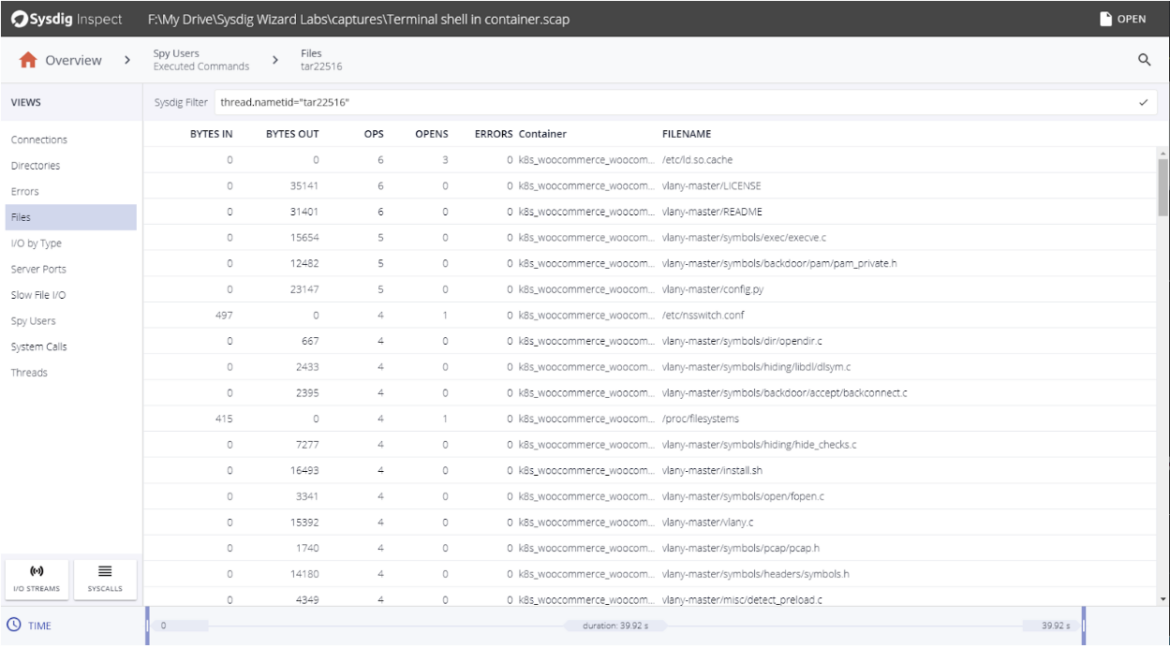This screenshot has height=648, width=1170.
Task: Sort by the ERRORS column header
Action: point(493,134)
